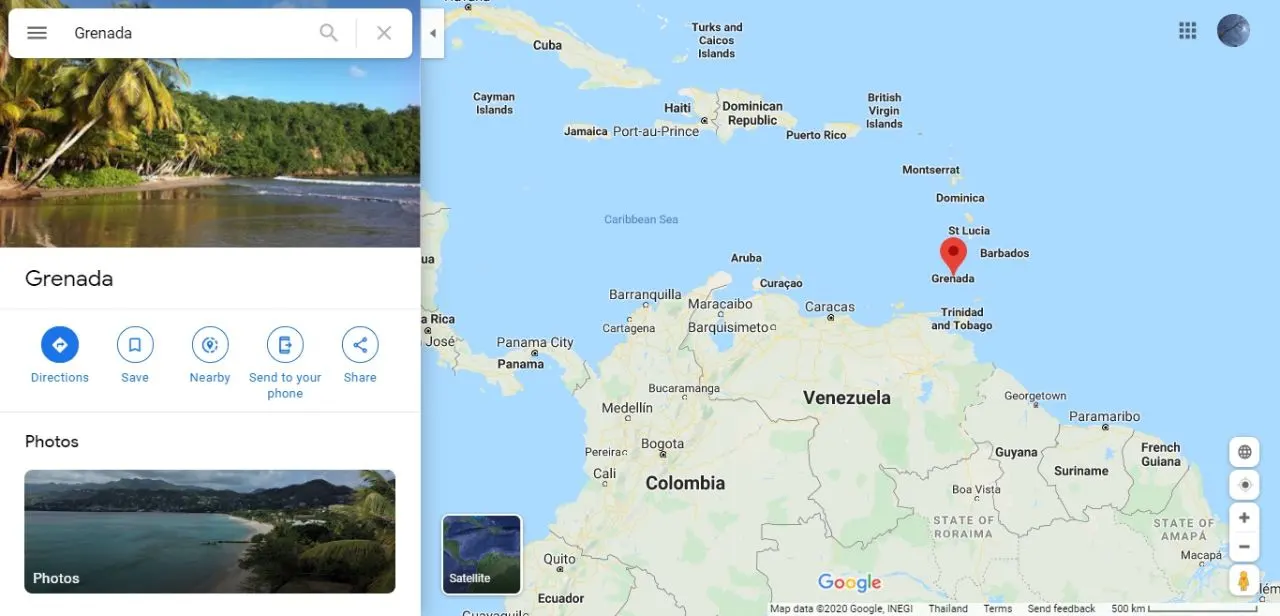Show your current location

(1245, 485)
